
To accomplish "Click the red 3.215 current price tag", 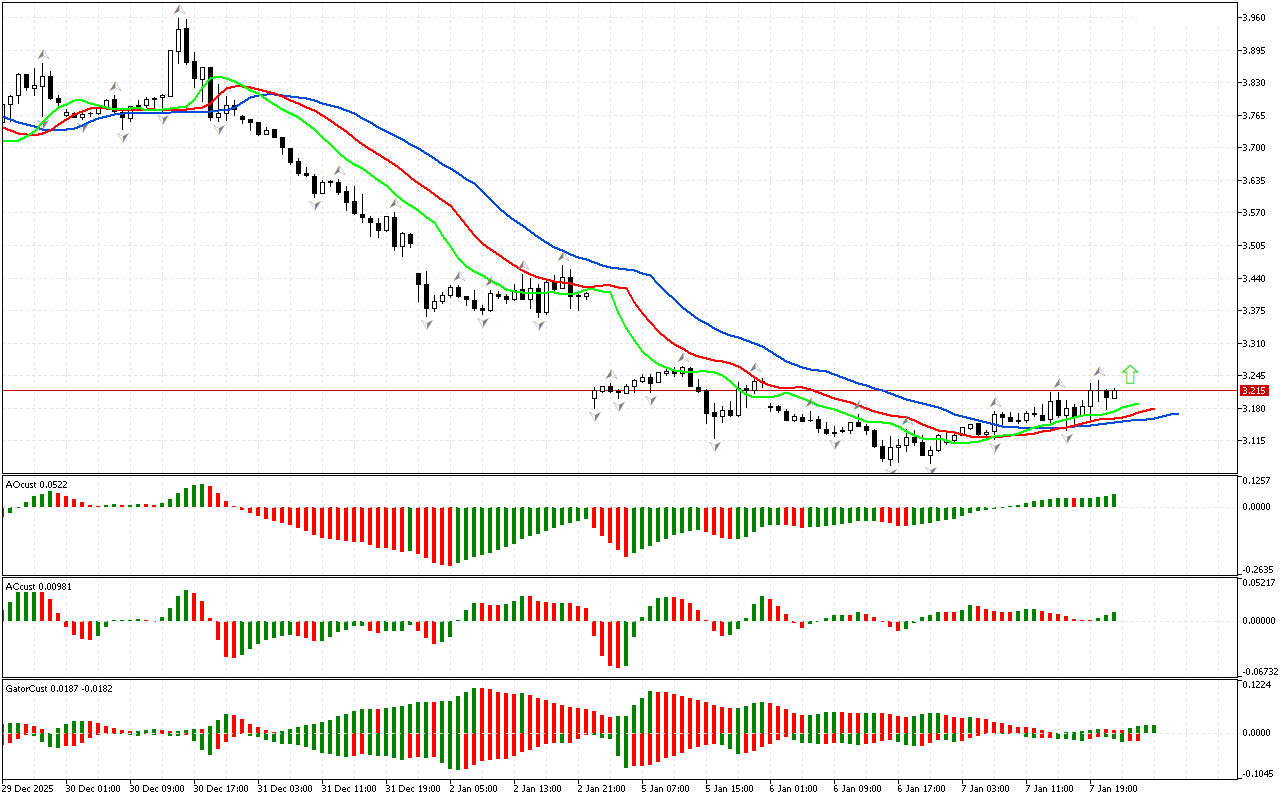I will pos(1253,391).
